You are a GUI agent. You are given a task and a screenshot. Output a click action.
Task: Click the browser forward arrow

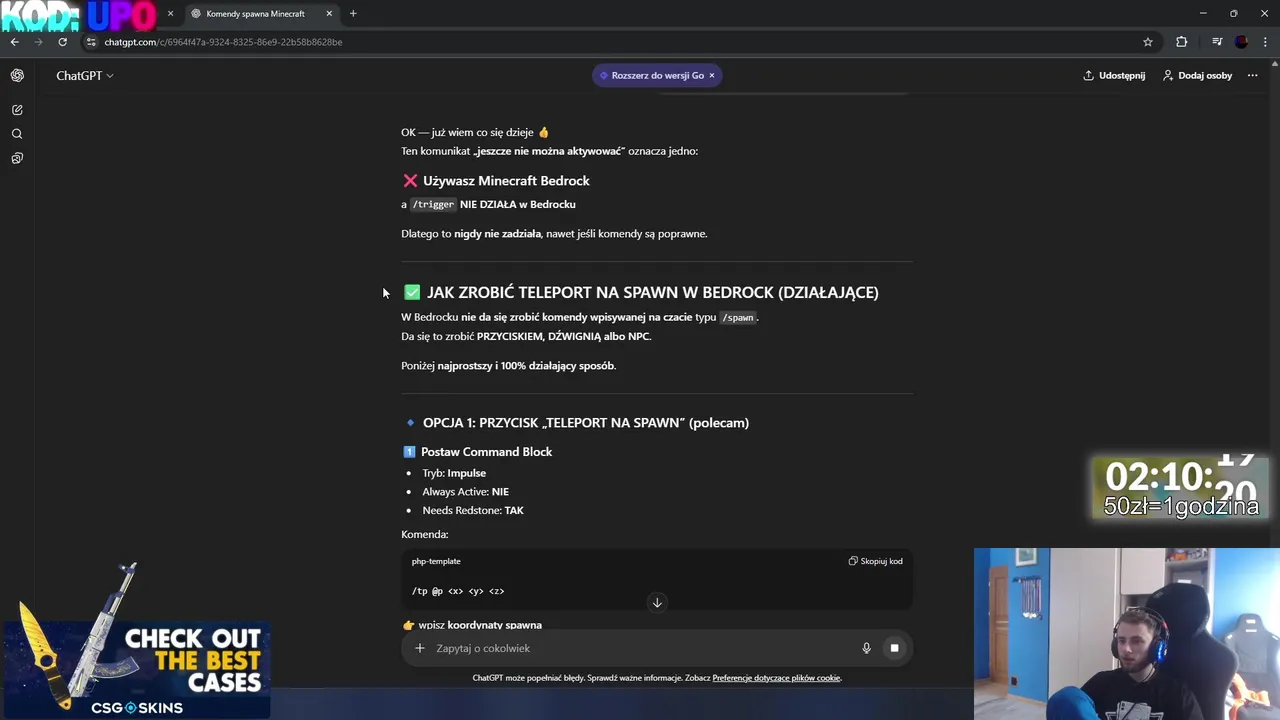tap(38, 42)
